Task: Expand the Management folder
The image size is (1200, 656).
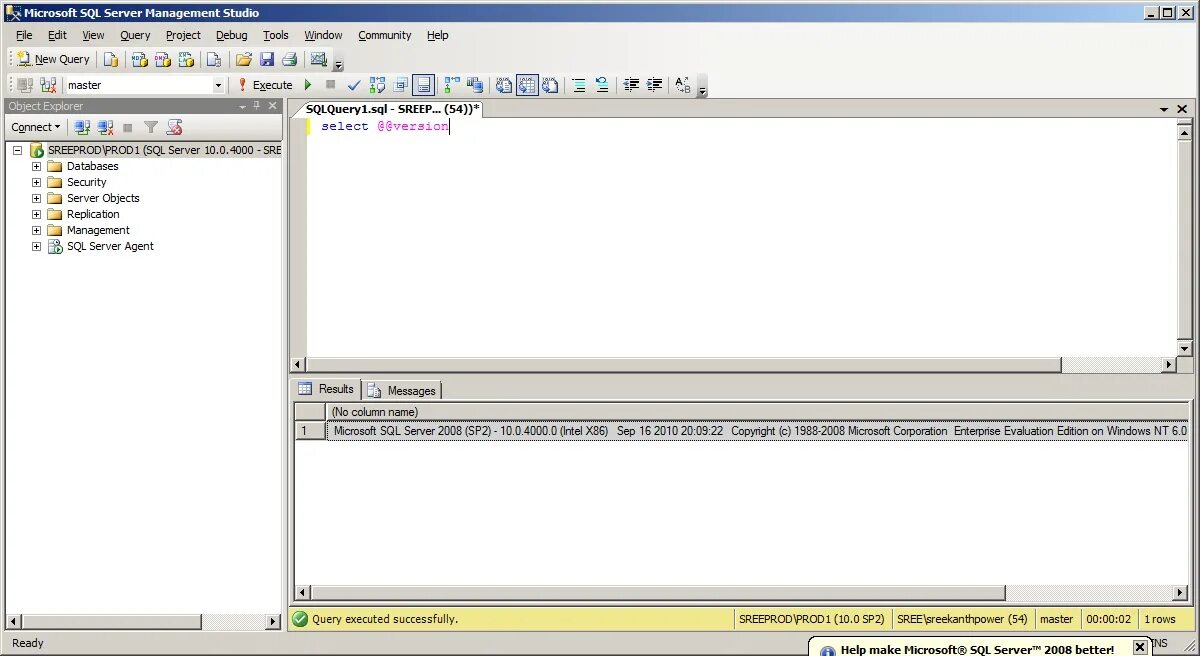Action: 37,230
